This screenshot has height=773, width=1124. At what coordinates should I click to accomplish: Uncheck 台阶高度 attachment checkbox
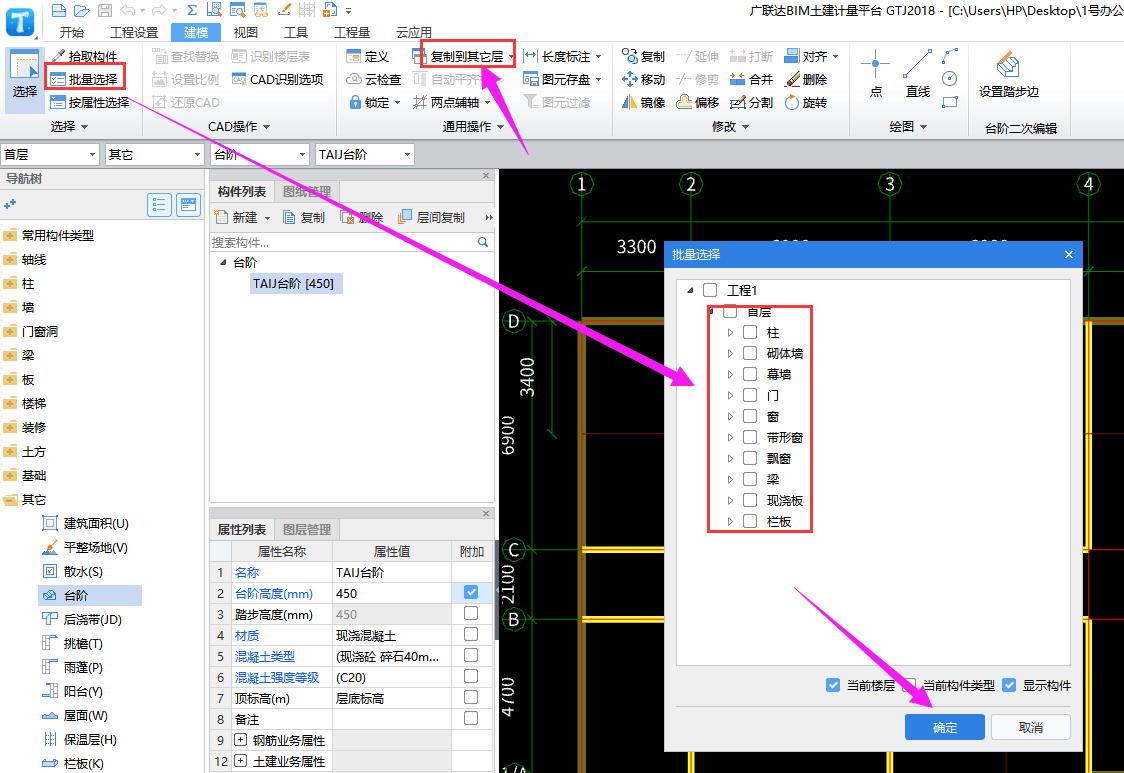tap(471, 592)
